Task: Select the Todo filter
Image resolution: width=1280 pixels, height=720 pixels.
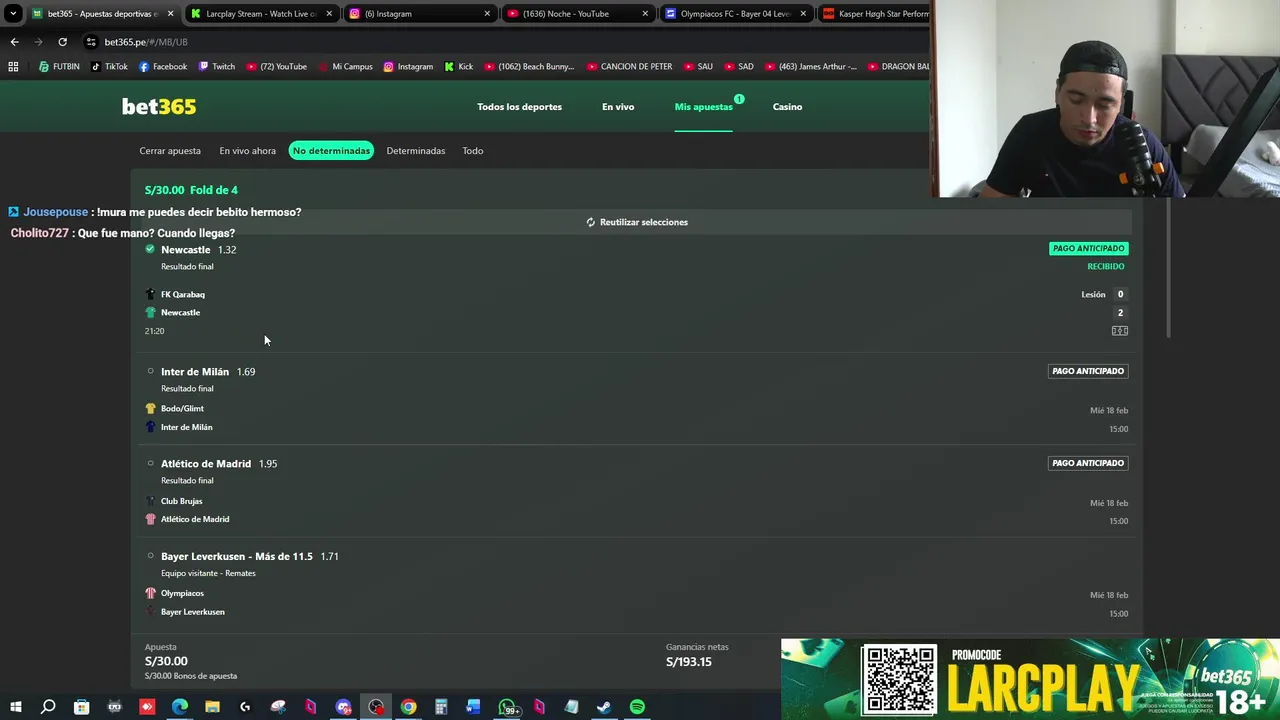Action: tap(473, 151)
